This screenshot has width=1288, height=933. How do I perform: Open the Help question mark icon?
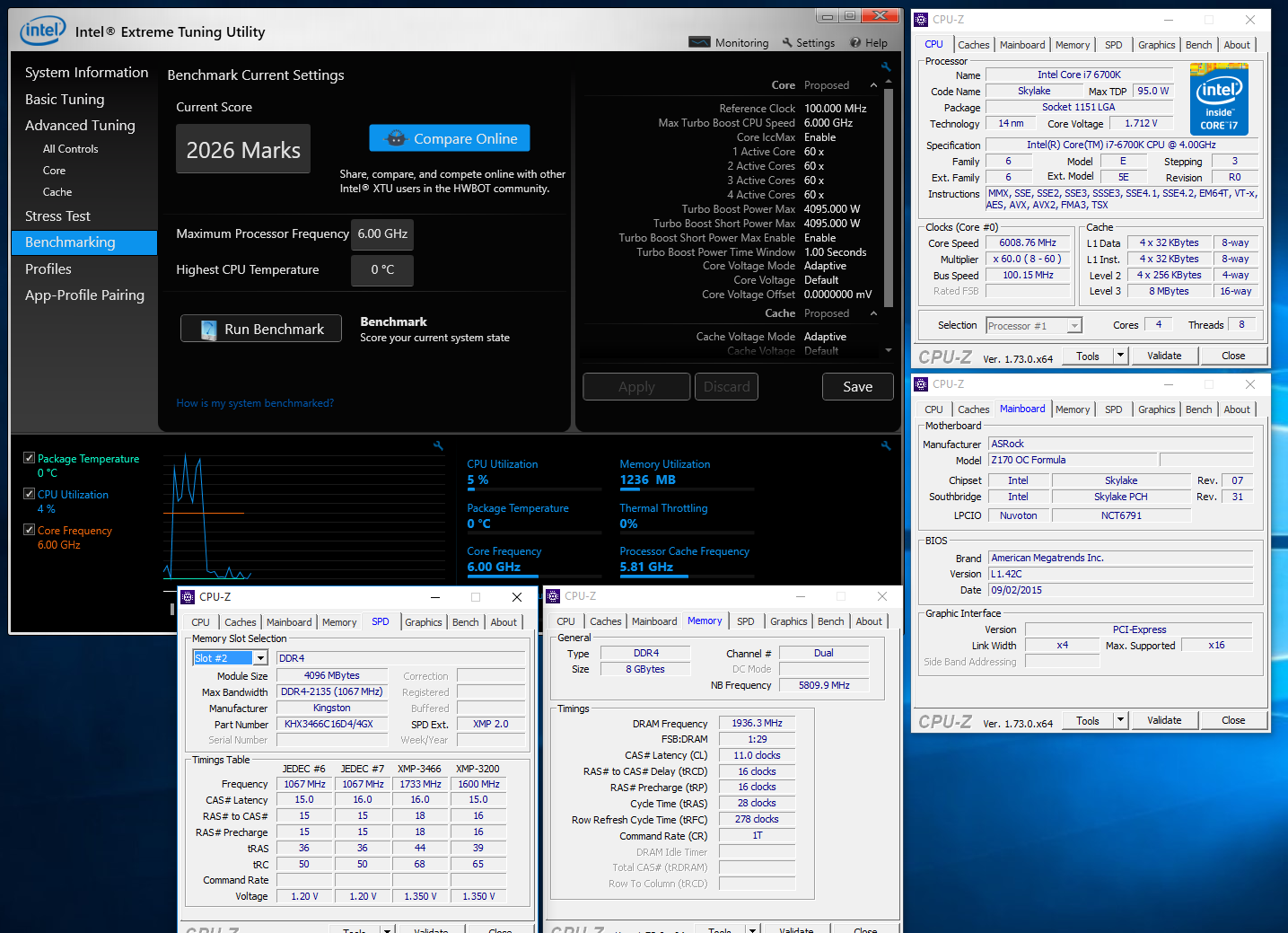(855, 42)
